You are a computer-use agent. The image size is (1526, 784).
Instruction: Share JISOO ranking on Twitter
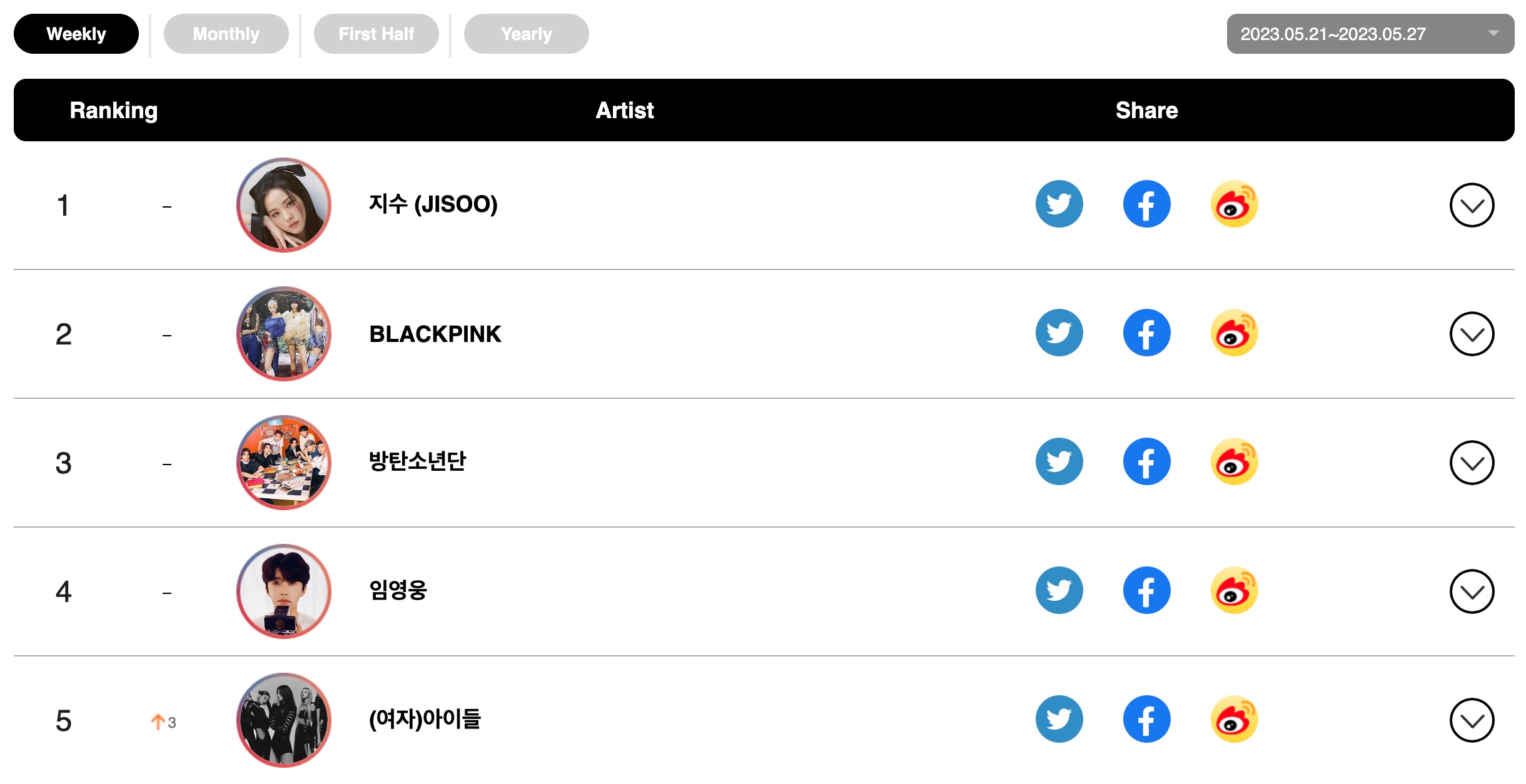1059,204
